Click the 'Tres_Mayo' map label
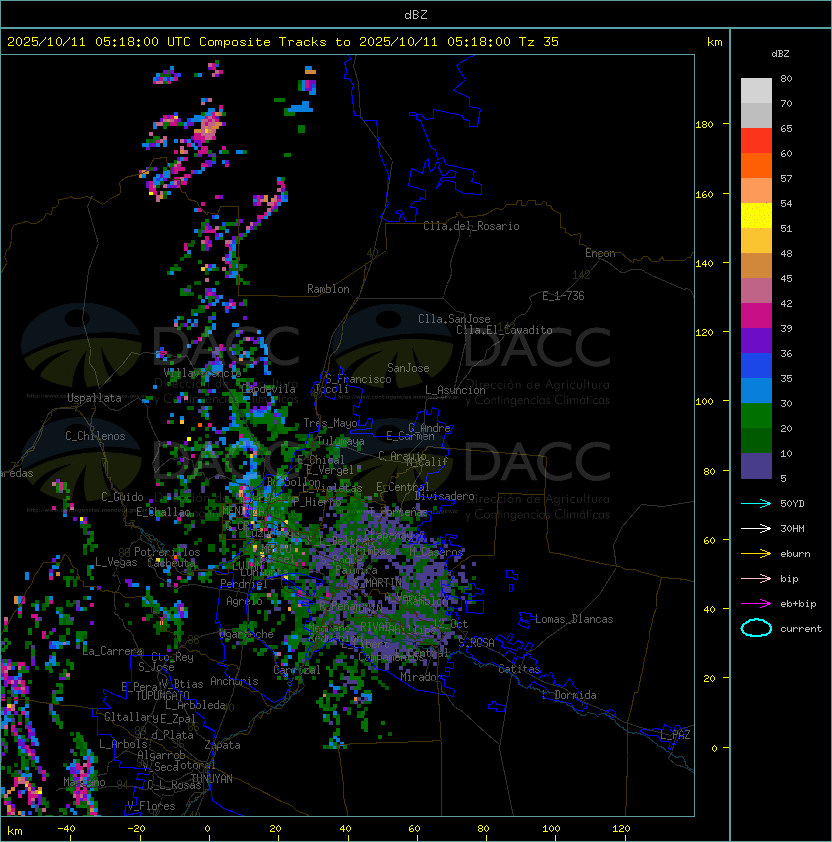 [x=330, y=423]
